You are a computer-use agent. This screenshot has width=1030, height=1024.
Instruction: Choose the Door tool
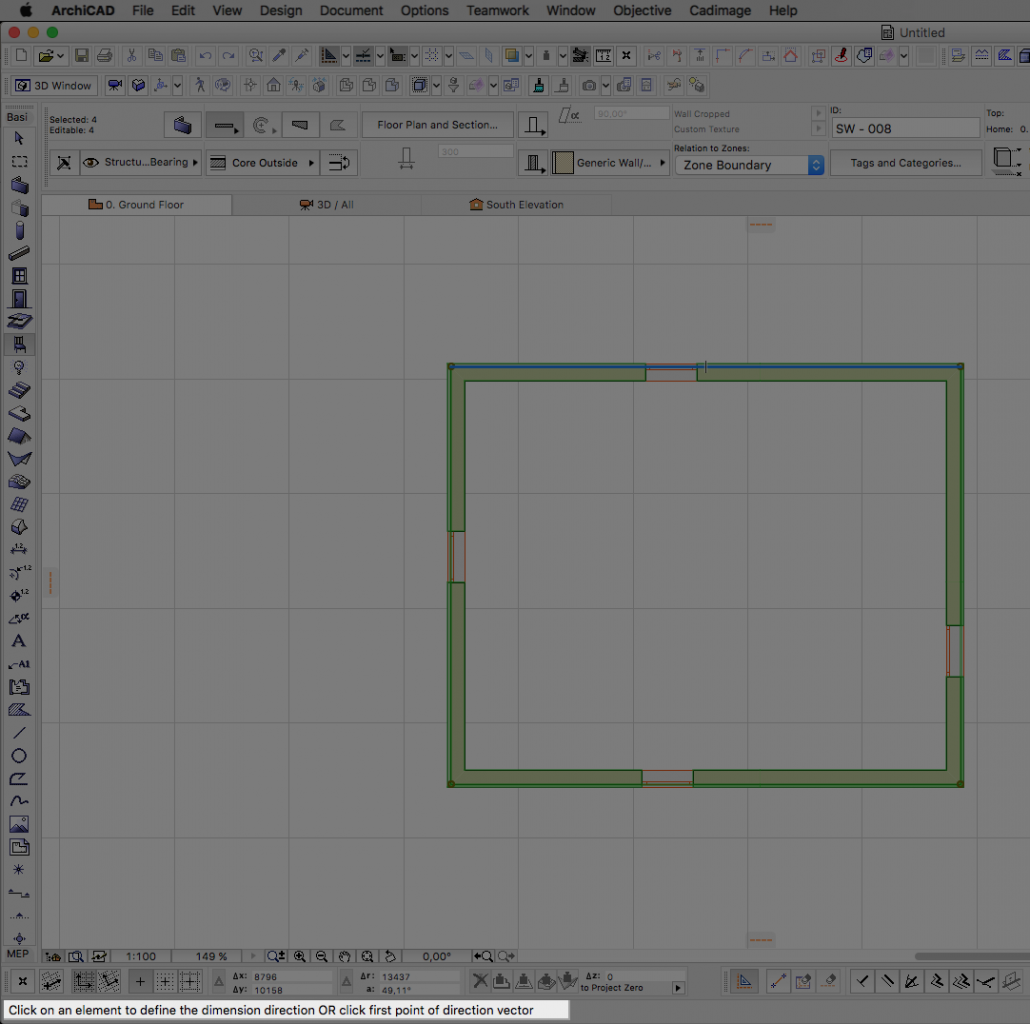tap(19, 299)
